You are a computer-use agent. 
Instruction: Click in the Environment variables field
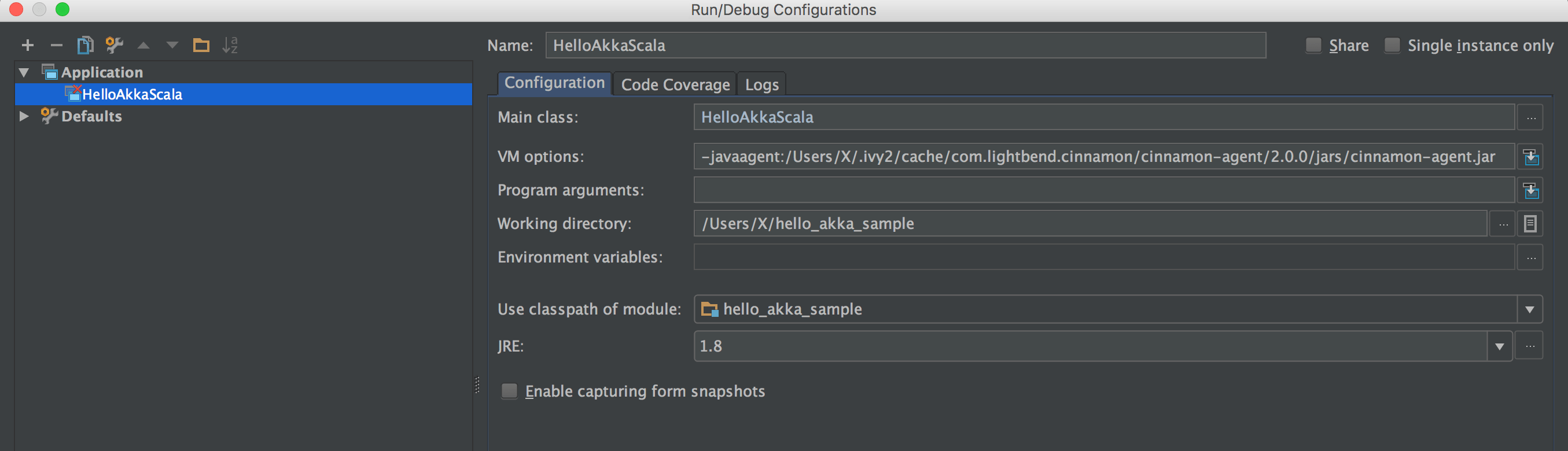click(1103, 257)
